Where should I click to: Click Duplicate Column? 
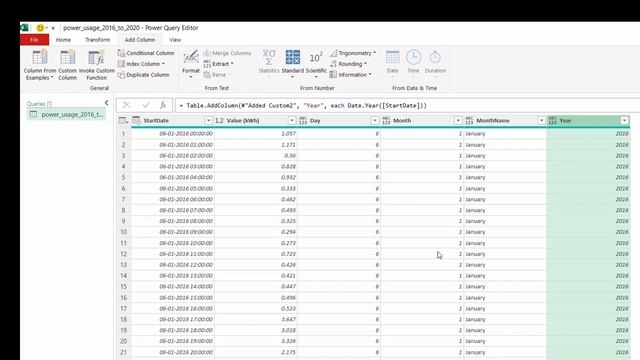point(143,75)
